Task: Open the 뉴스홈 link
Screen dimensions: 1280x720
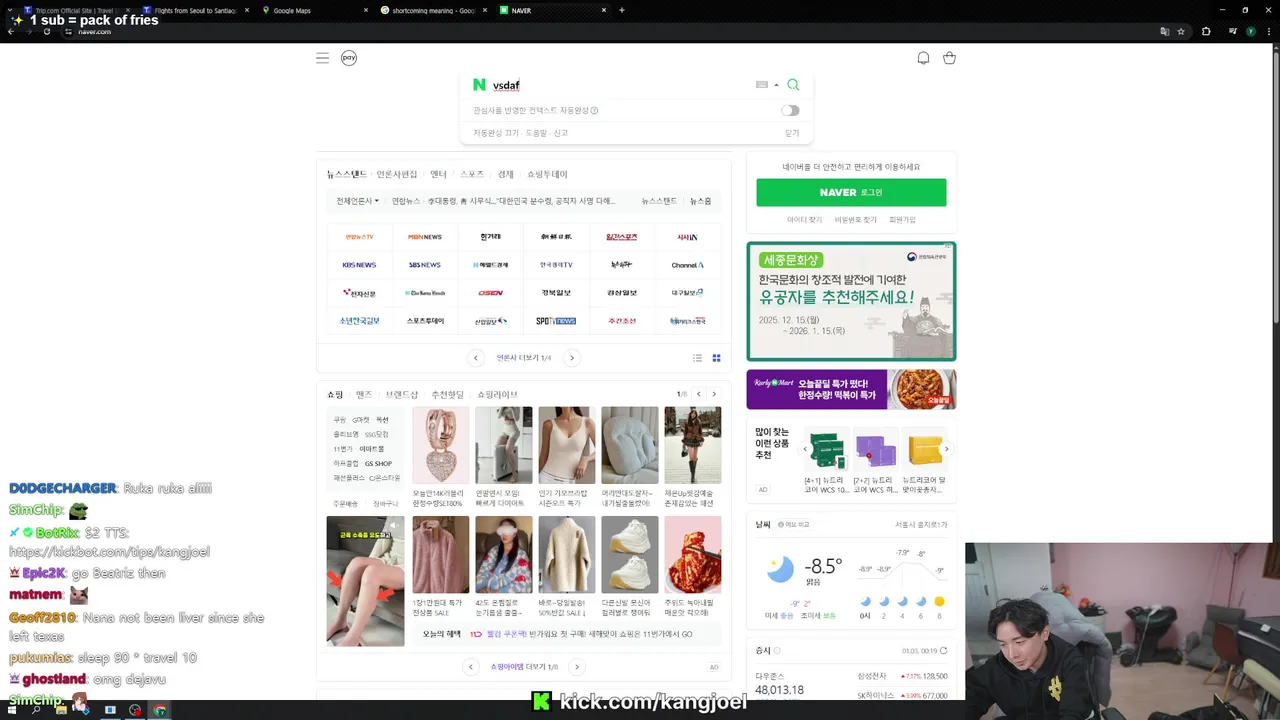Action: (x=700, y=201)
